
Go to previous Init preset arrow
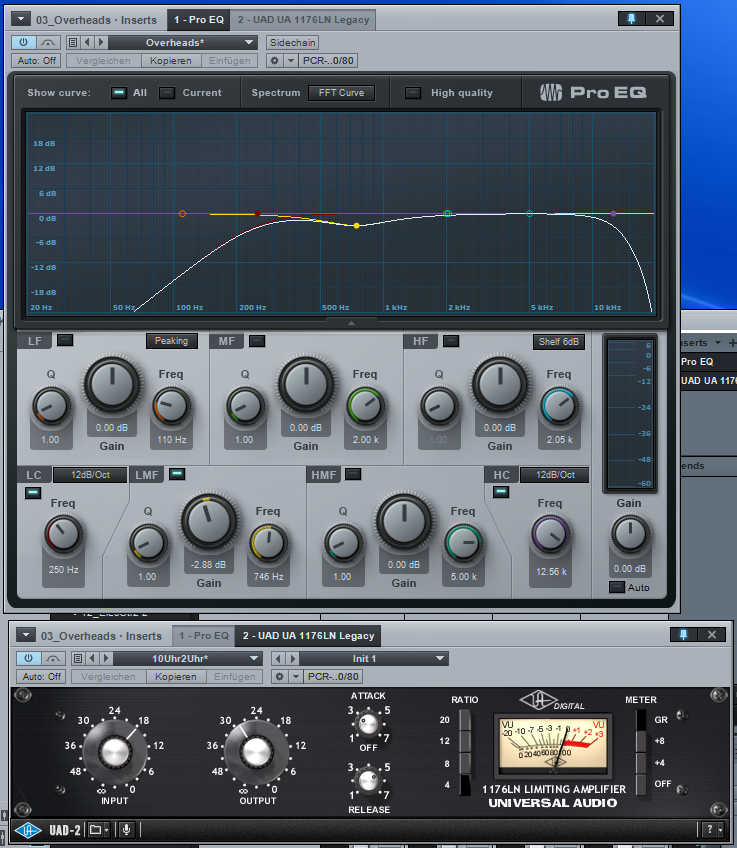point(278,658)
